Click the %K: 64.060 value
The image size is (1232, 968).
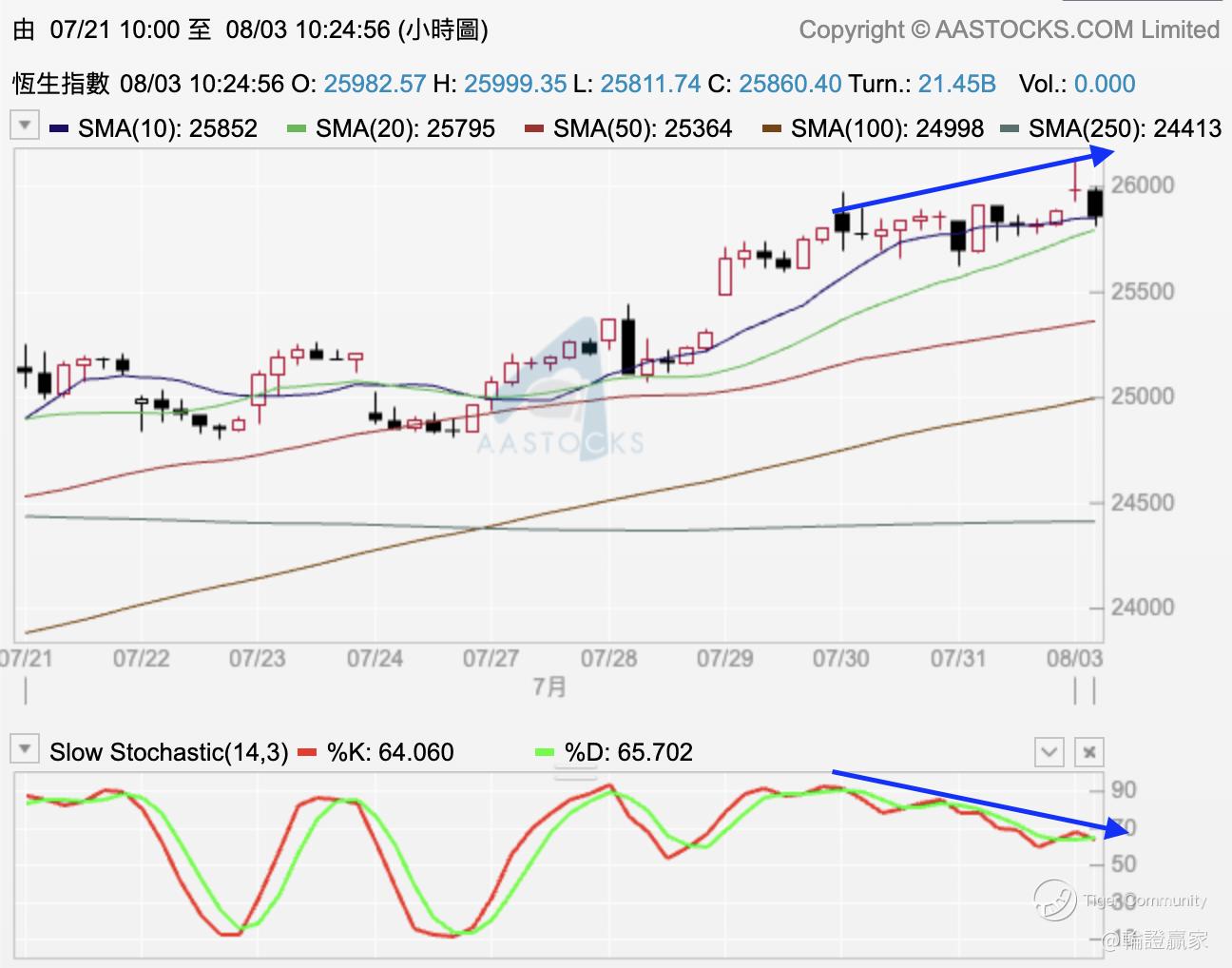point(391,752)
